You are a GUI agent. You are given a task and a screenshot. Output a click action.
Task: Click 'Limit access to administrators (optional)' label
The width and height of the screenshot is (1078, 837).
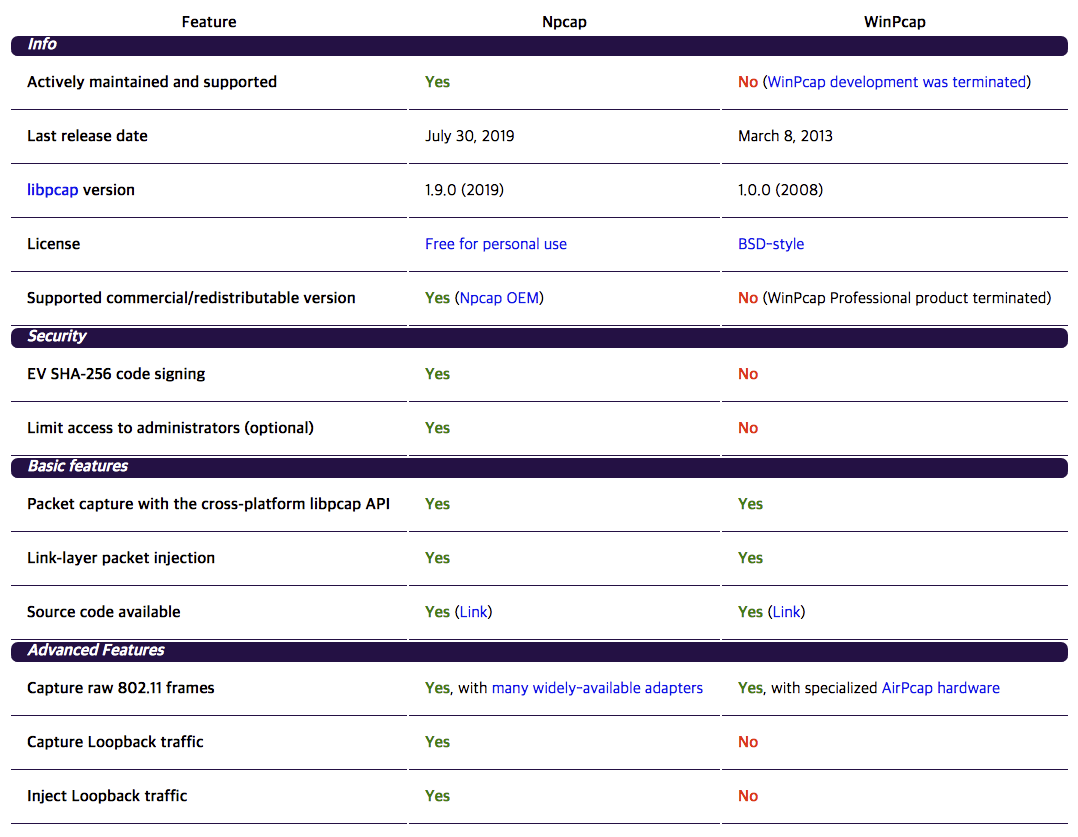click(x=170, y=428)
